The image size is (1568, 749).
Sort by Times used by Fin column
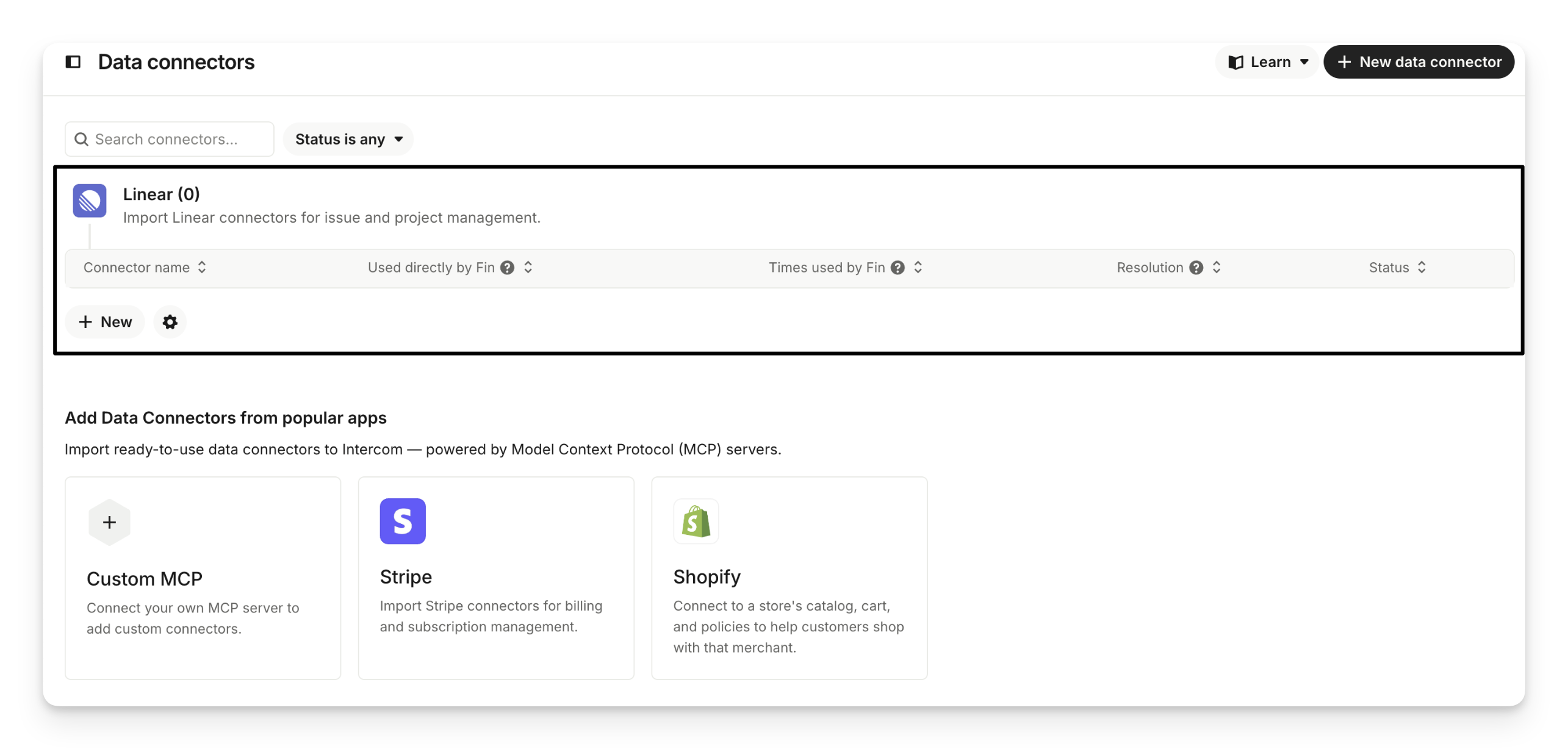[918, 268]
